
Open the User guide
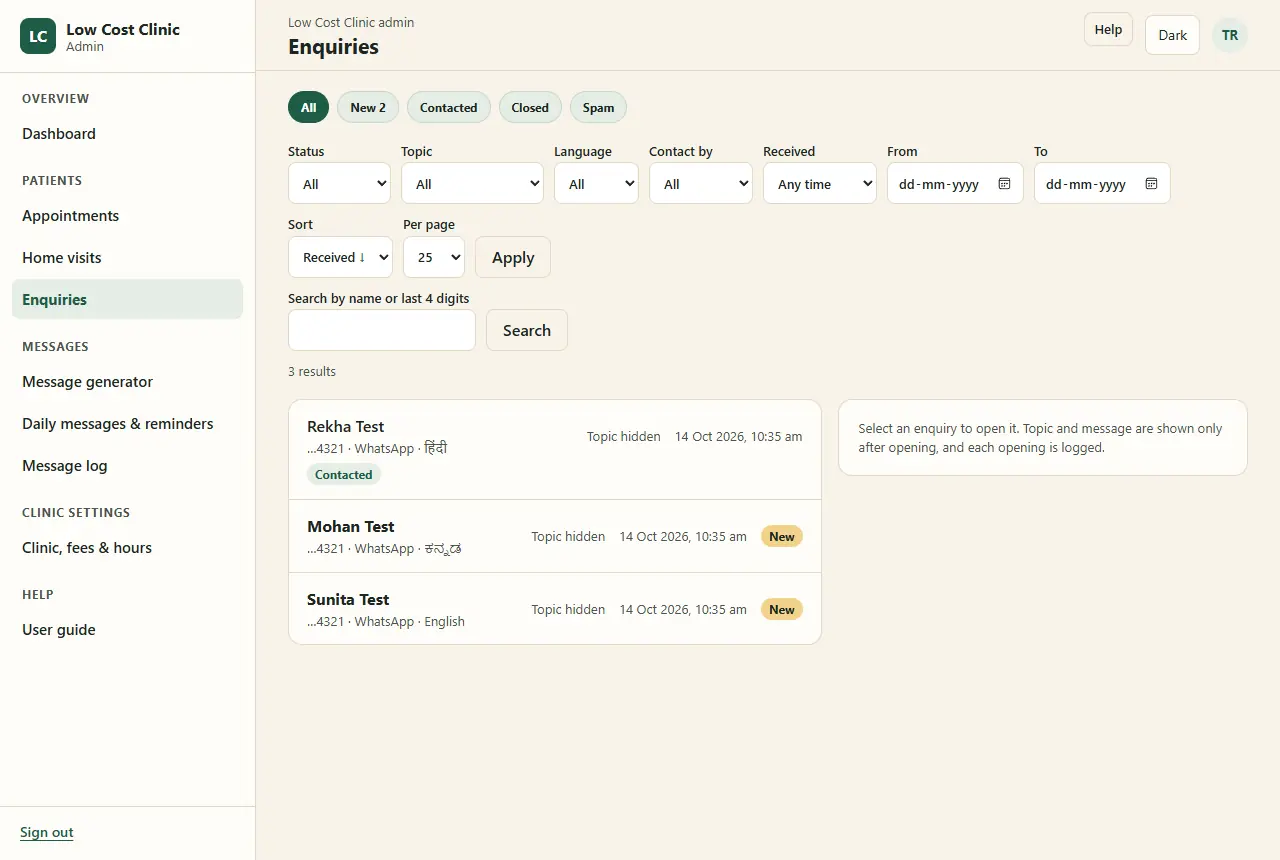click(127, 630)
